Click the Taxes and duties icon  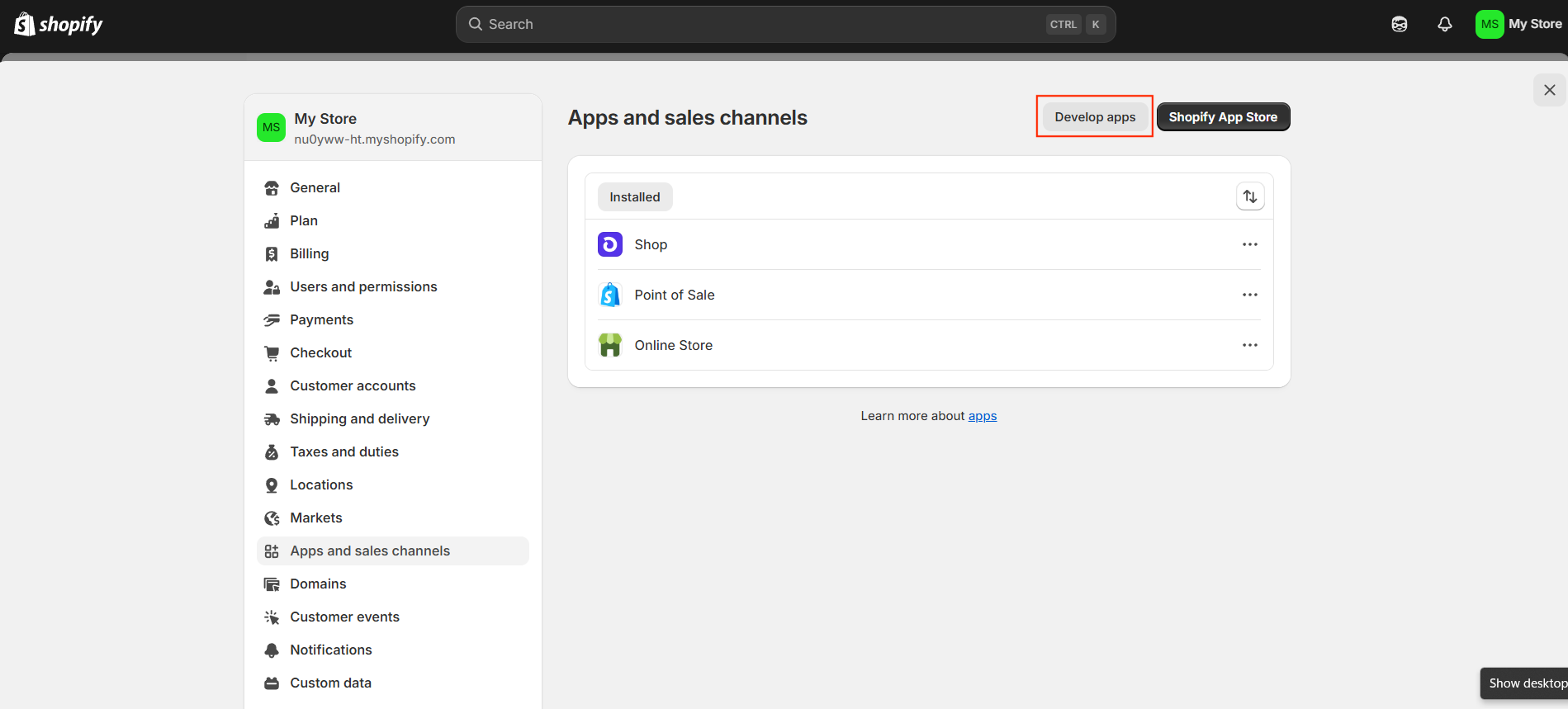coord(272,452)
